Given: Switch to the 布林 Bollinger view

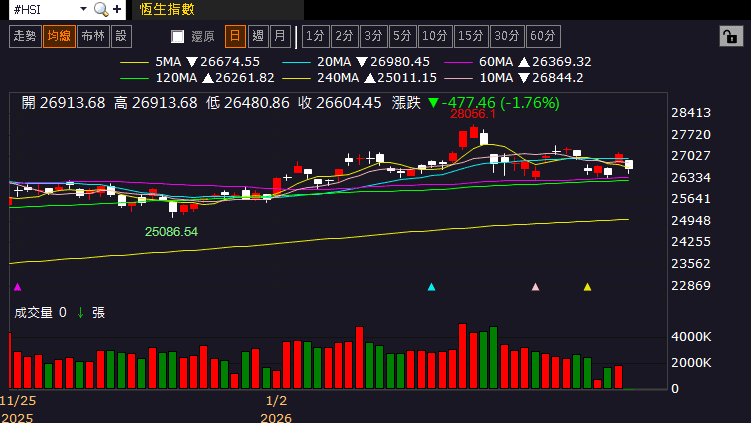Looking at the screenshot, I should [93, 36].
